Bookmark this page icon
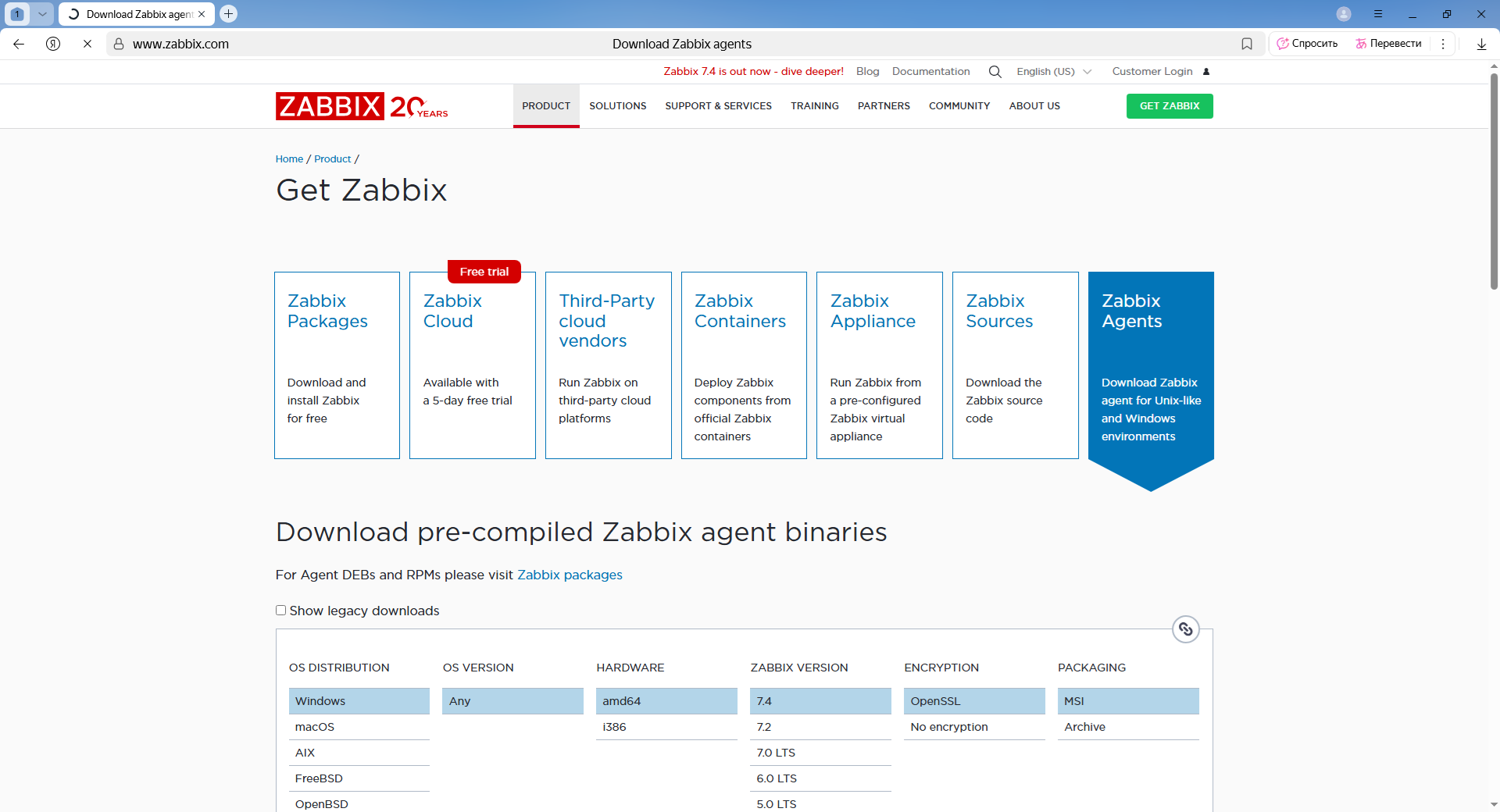This screenshot has height=812, width=1500. [1247, 44]
